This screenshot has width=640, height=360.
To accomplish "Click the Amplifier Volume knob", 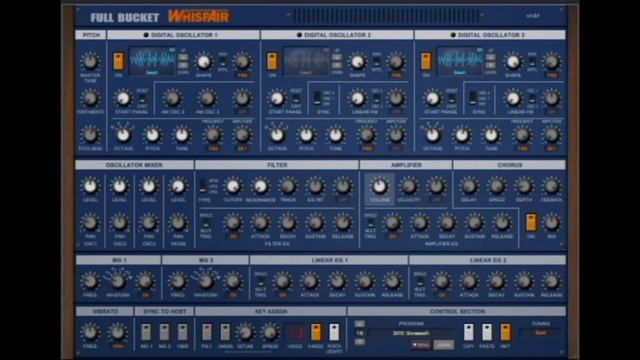I will (379, 186).
